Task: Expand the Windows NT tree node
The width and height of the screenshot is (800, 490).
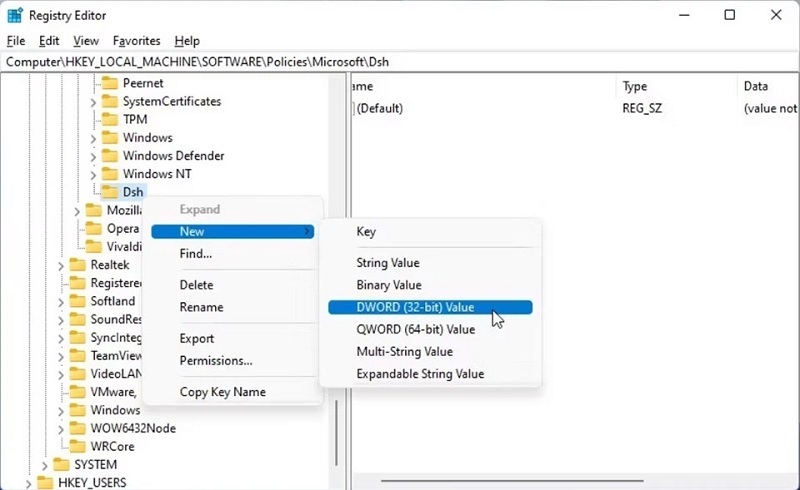Action: [x=93, y=174]
